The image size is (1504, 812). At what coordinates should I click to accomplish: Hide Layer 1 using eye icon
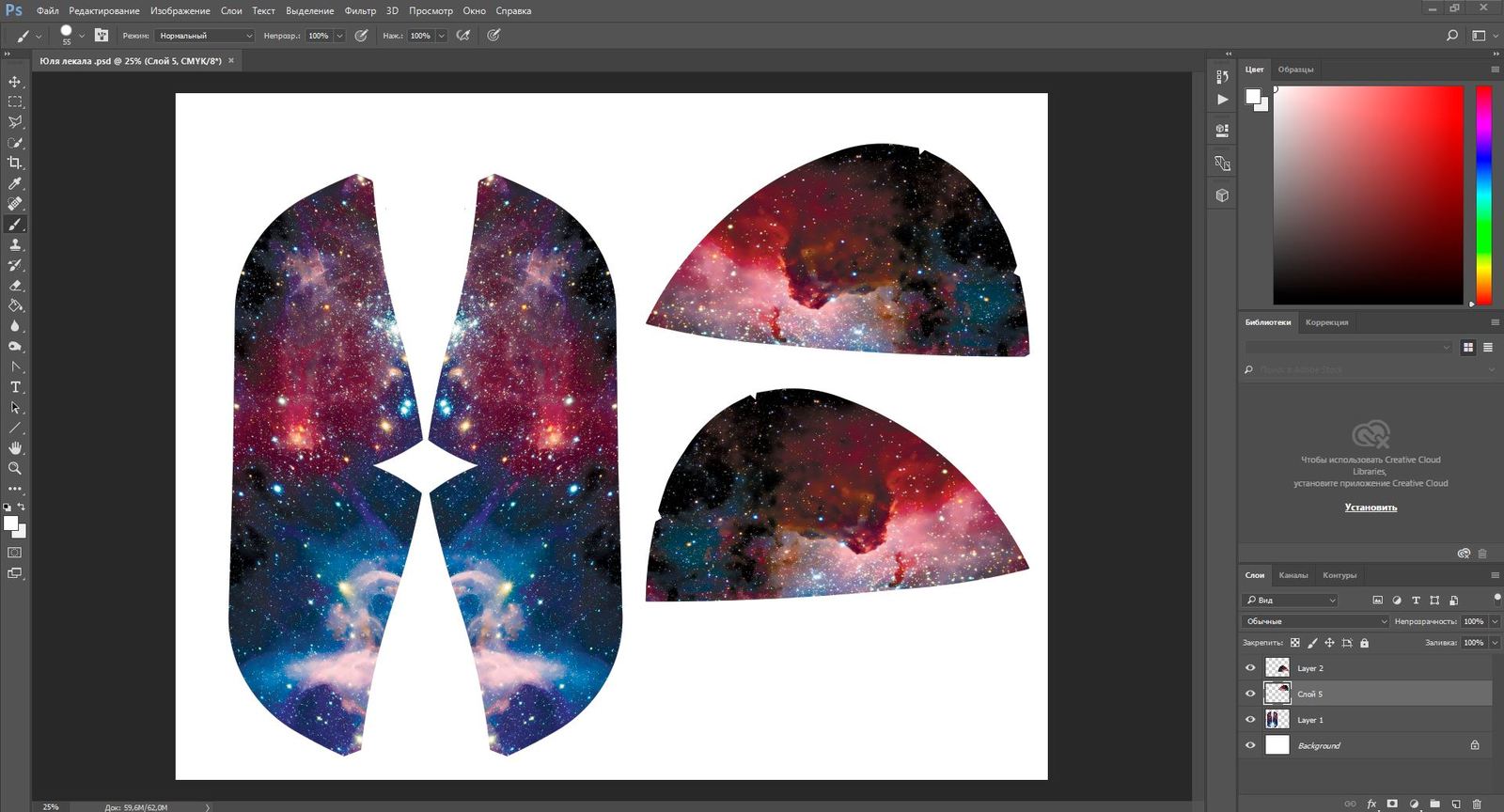1250,720
